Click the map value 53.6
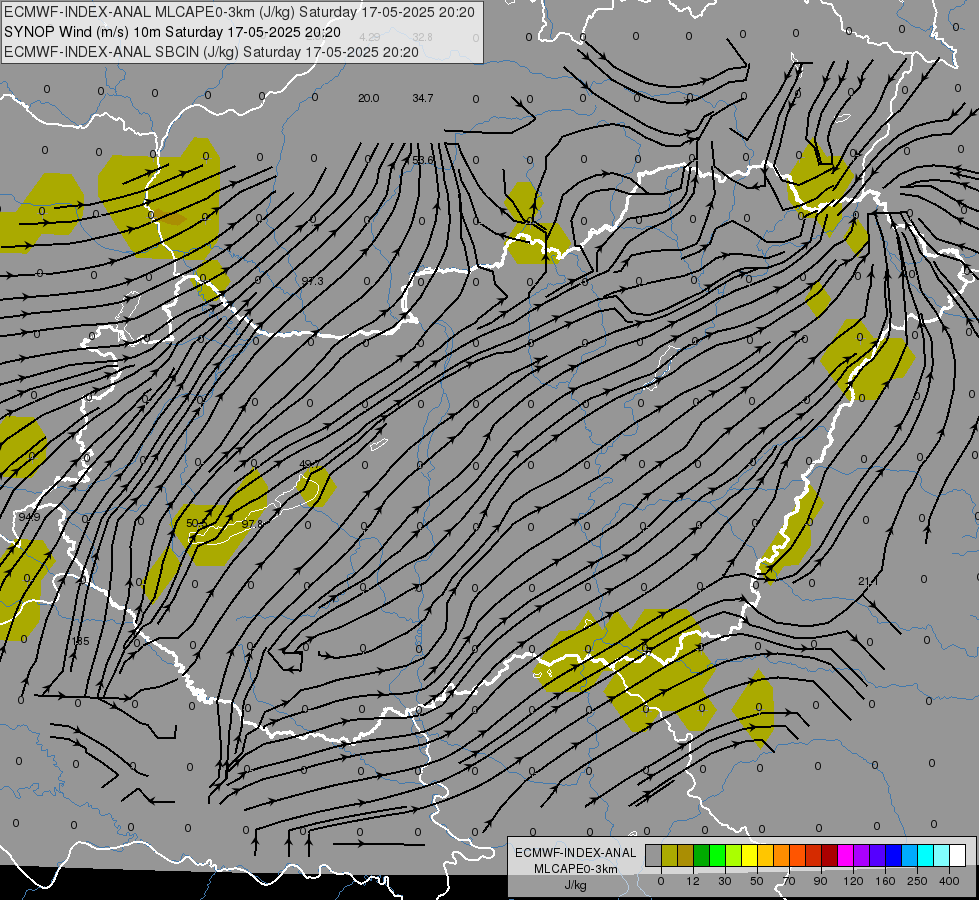Image resolution: width=979 pixels, height=900 pixels. click(x=423, y=161)
